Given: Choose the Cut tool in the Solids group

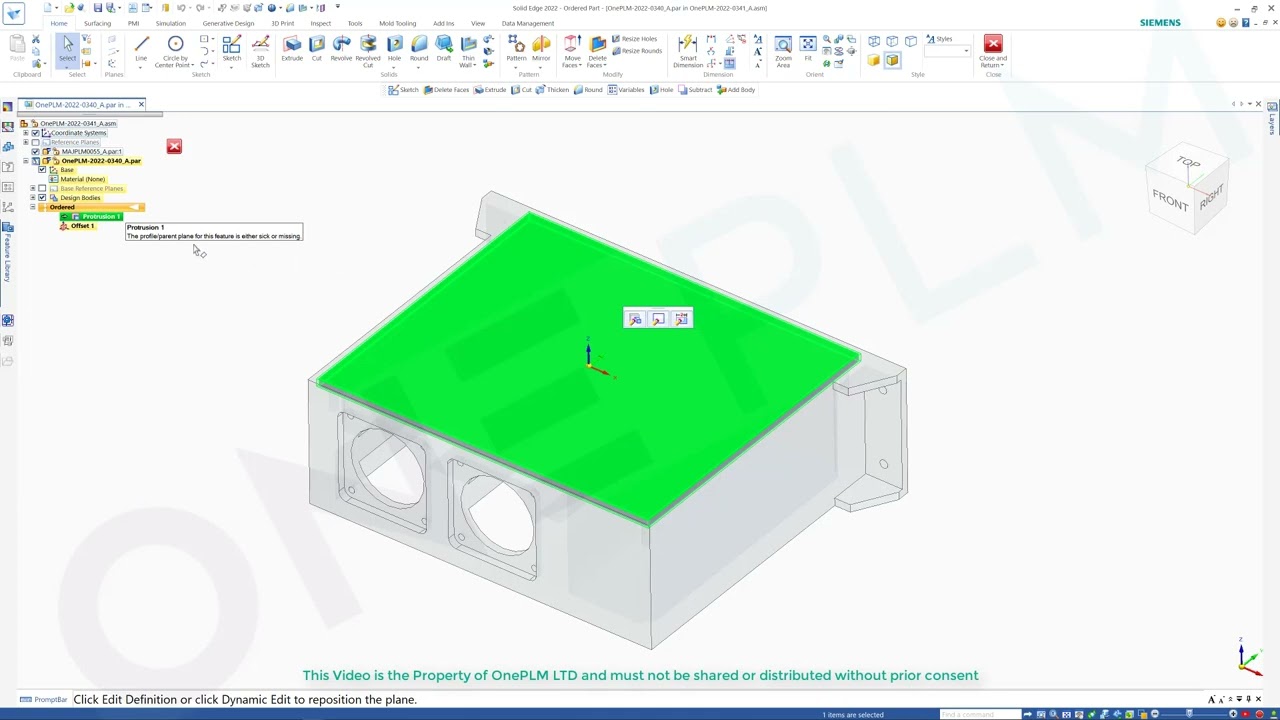Looking at the screenshot, I should point(317,49).
